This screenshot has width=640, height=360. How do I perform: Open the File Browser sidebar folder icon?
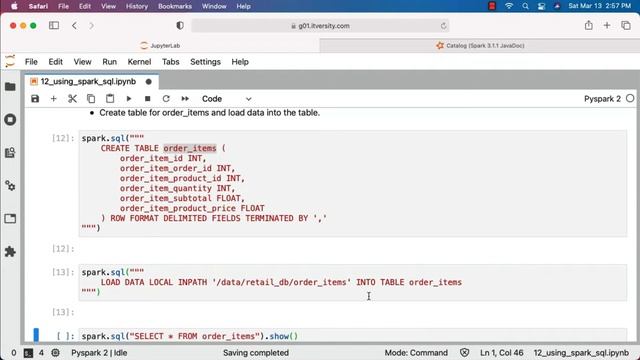(10, 87)
